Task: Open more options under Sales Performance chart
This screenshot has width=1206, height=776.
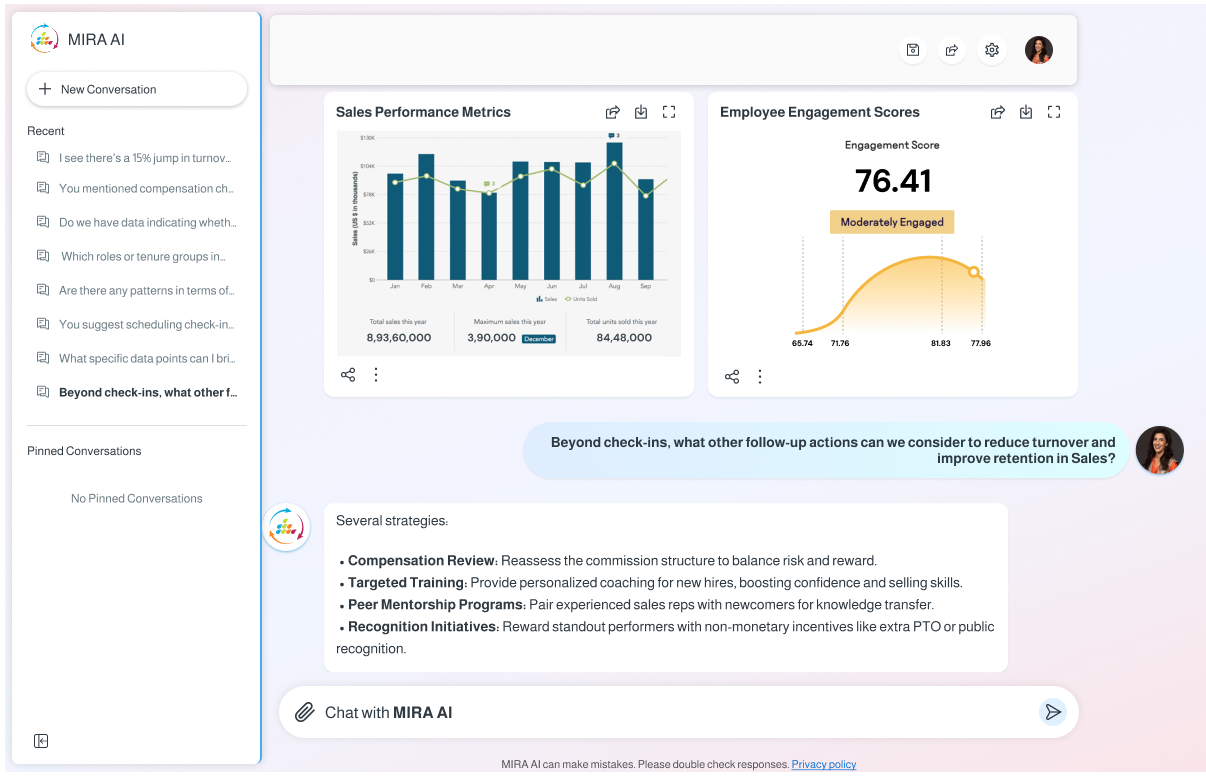Action: pyautogui.click(x=376, y=375)
